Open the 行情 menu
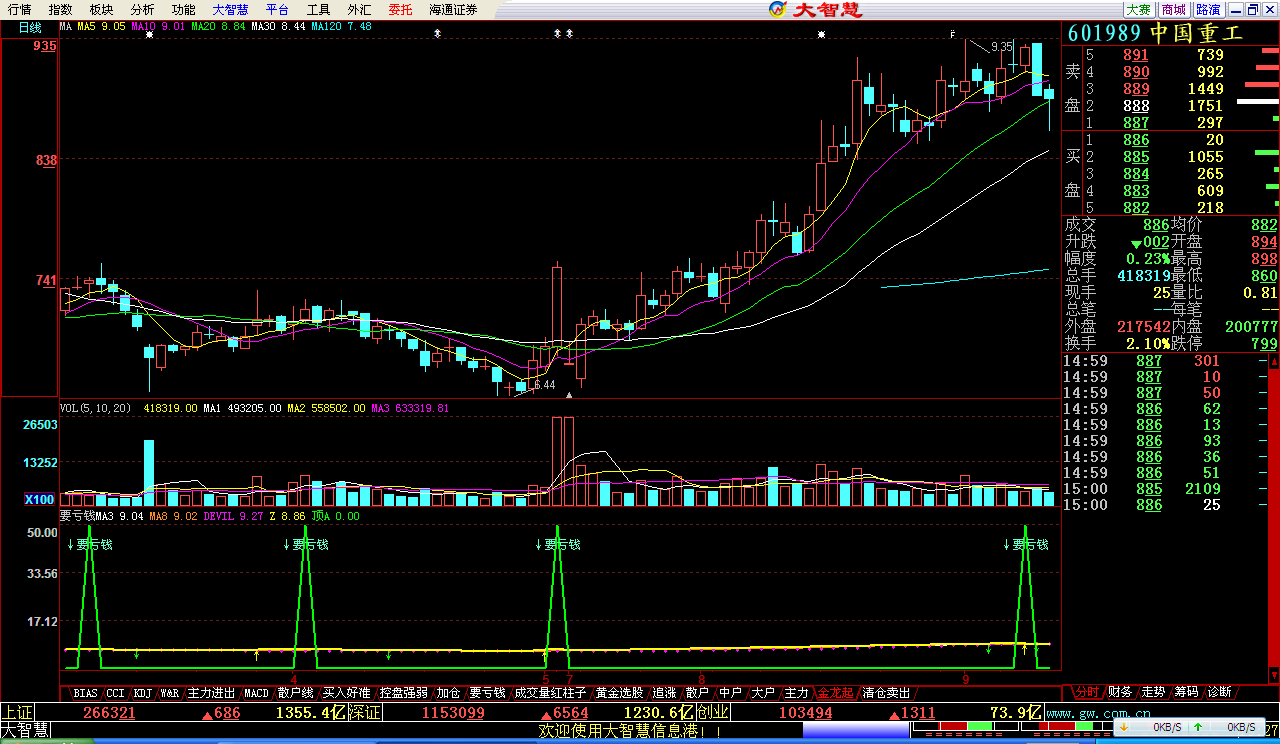Image resolution: width=1280 pixels, height=744 pixels. [x=20, y=10]
